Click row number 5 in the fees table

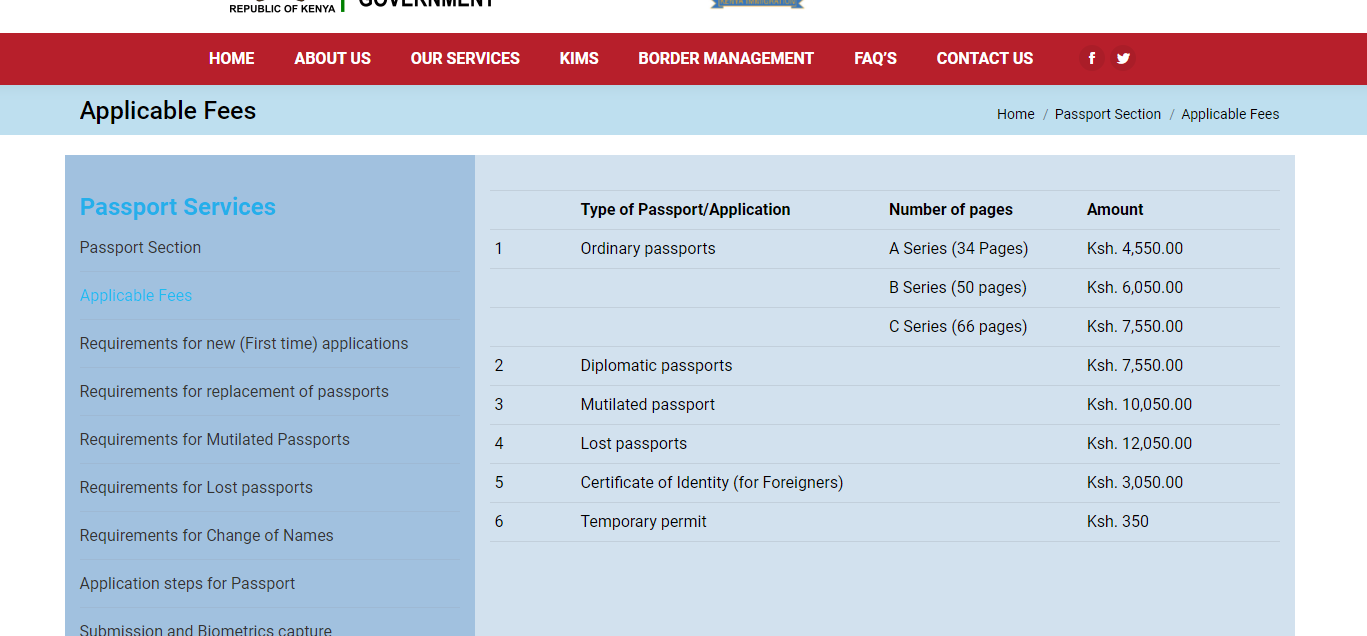(499, 482)
